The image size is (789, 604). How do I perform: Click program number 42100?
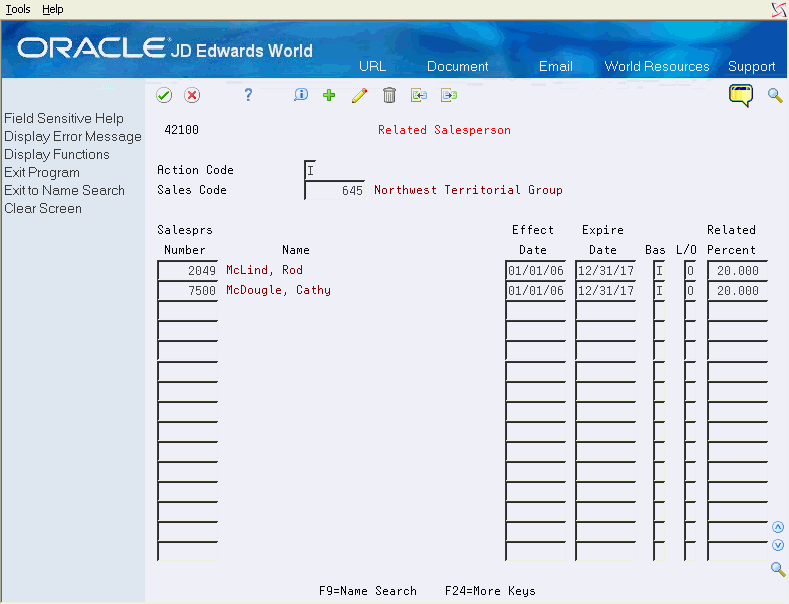click(182, 130)
